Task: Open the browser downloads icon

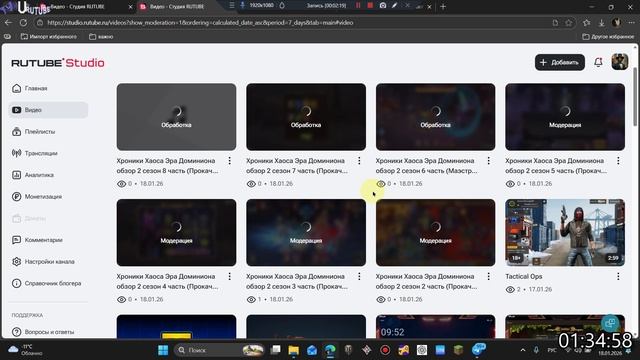Action: click(601, 23)
